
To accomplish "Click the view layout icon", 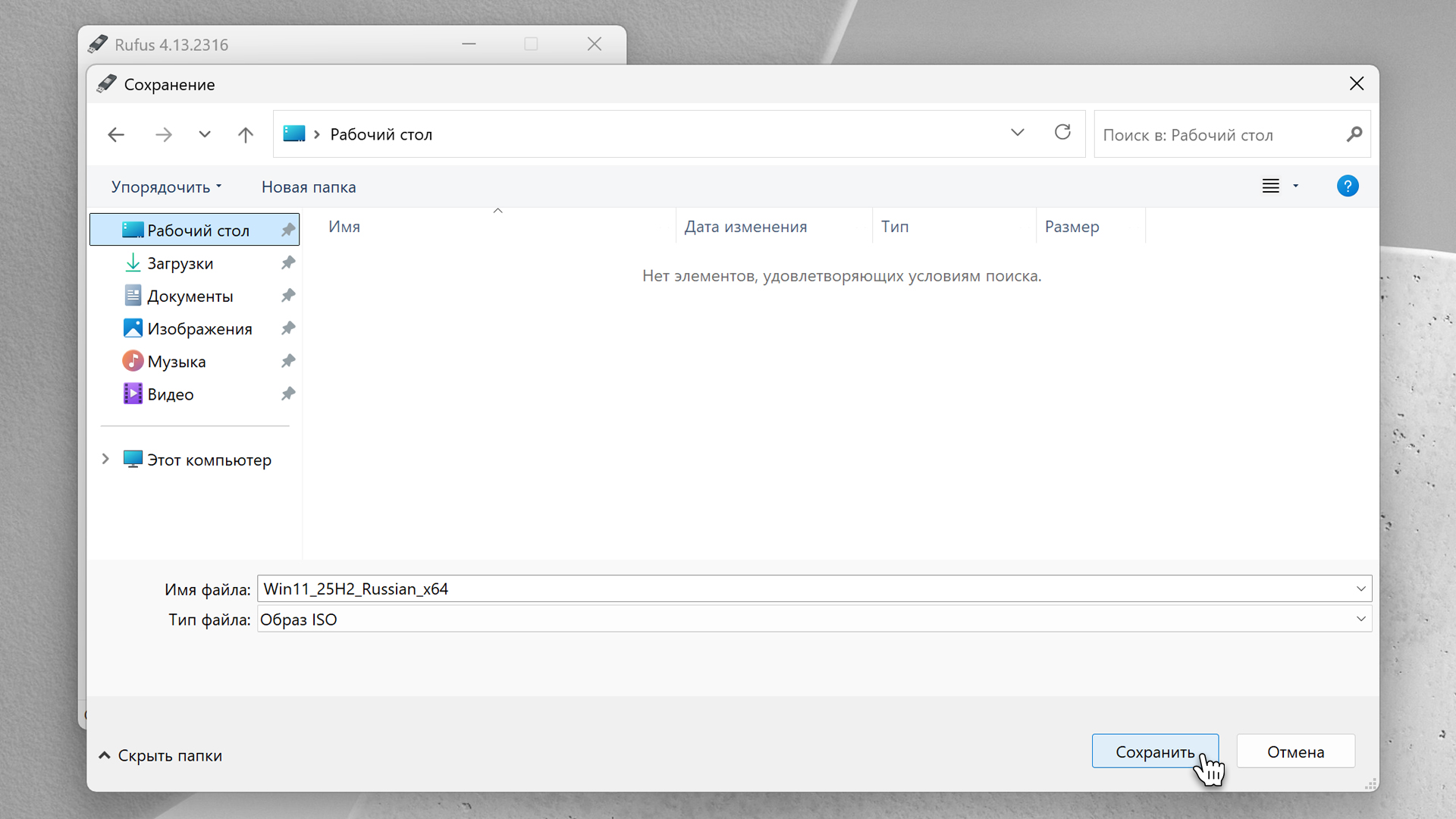I will [x=1271, y=186].
